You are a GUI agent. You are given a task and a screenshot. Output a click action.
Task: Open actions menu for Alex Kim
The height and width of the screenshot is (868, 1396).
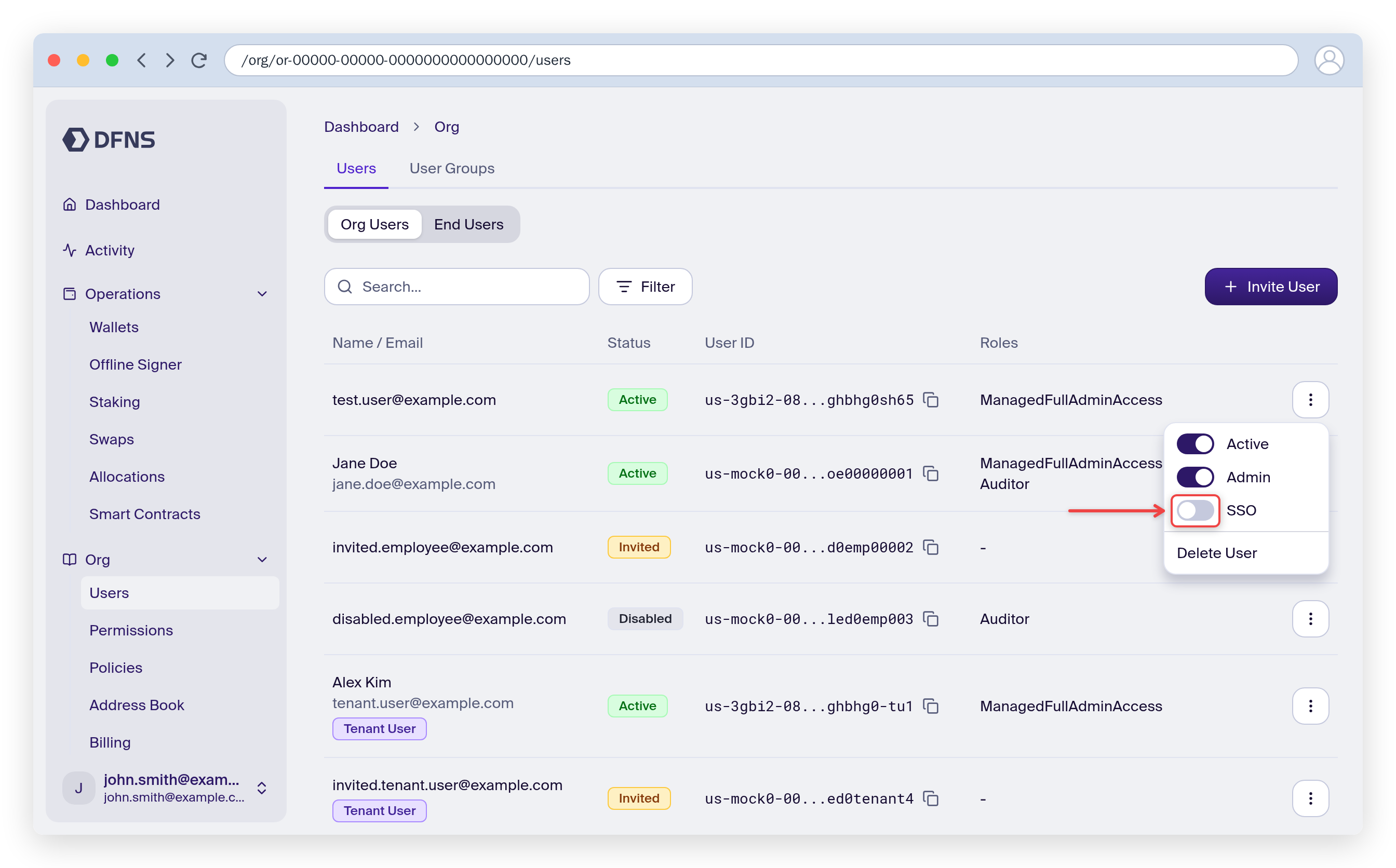pos(1310,706)
